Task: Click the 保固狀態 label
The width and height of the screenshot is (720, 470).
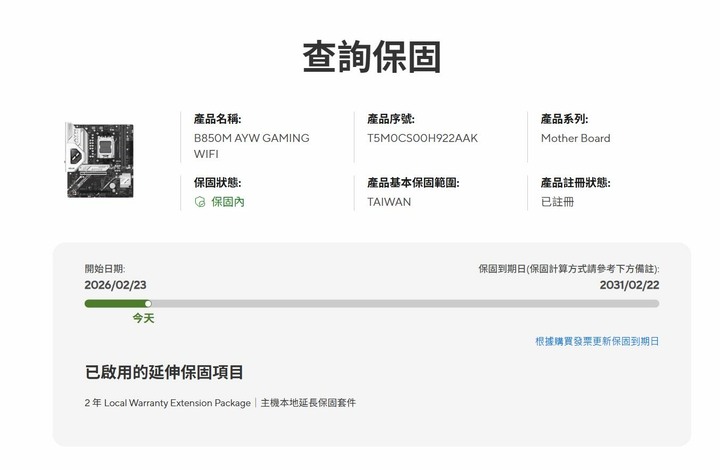Action: click(217, 183)
